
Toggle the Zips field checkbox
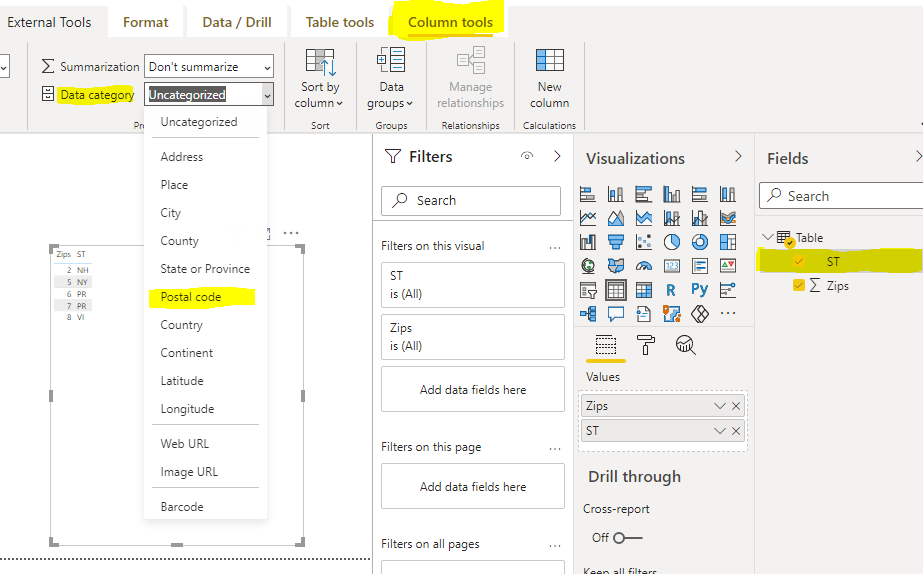click(799, 286)
